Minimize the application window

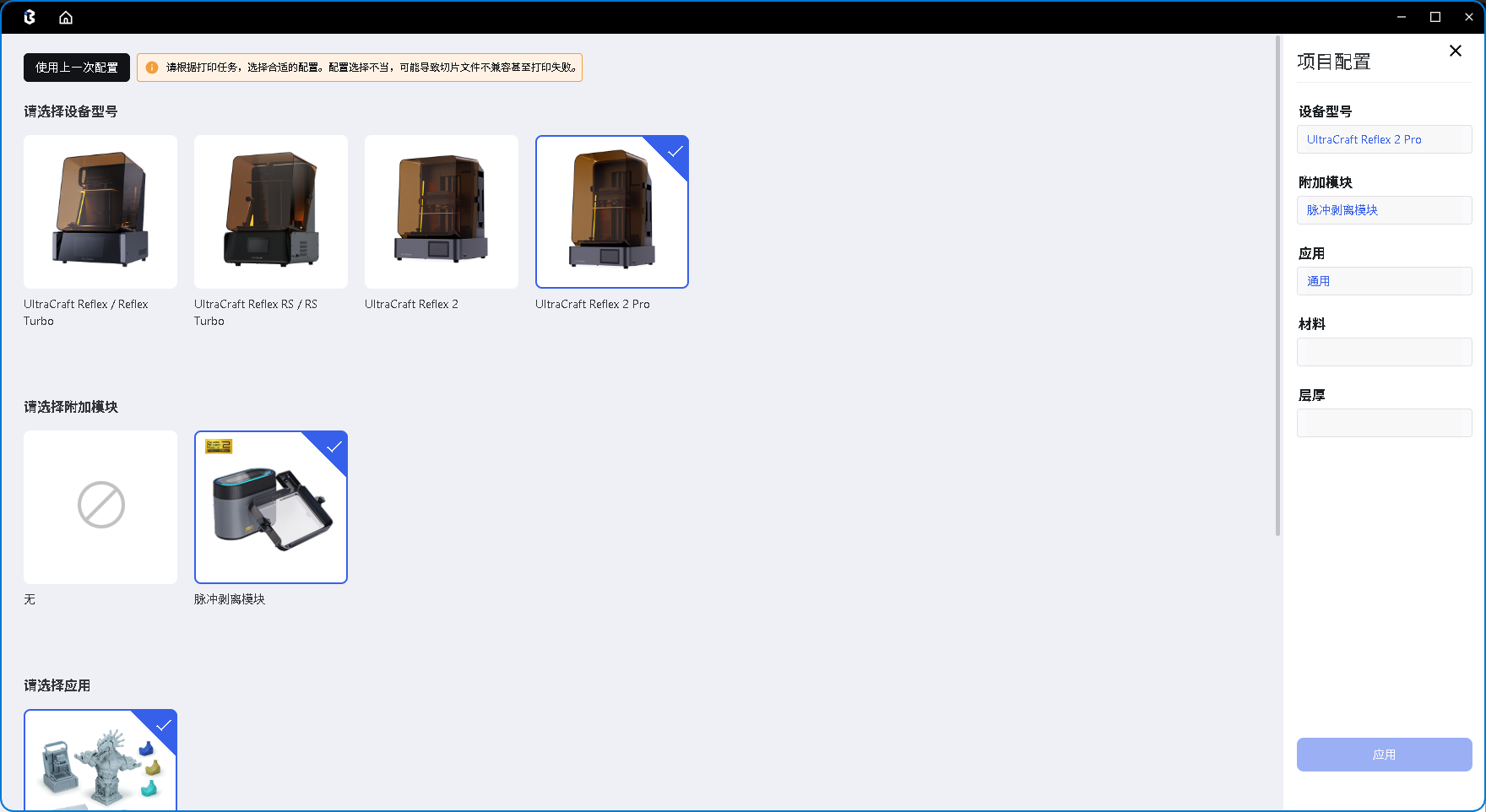click(x=1402, y=17)
